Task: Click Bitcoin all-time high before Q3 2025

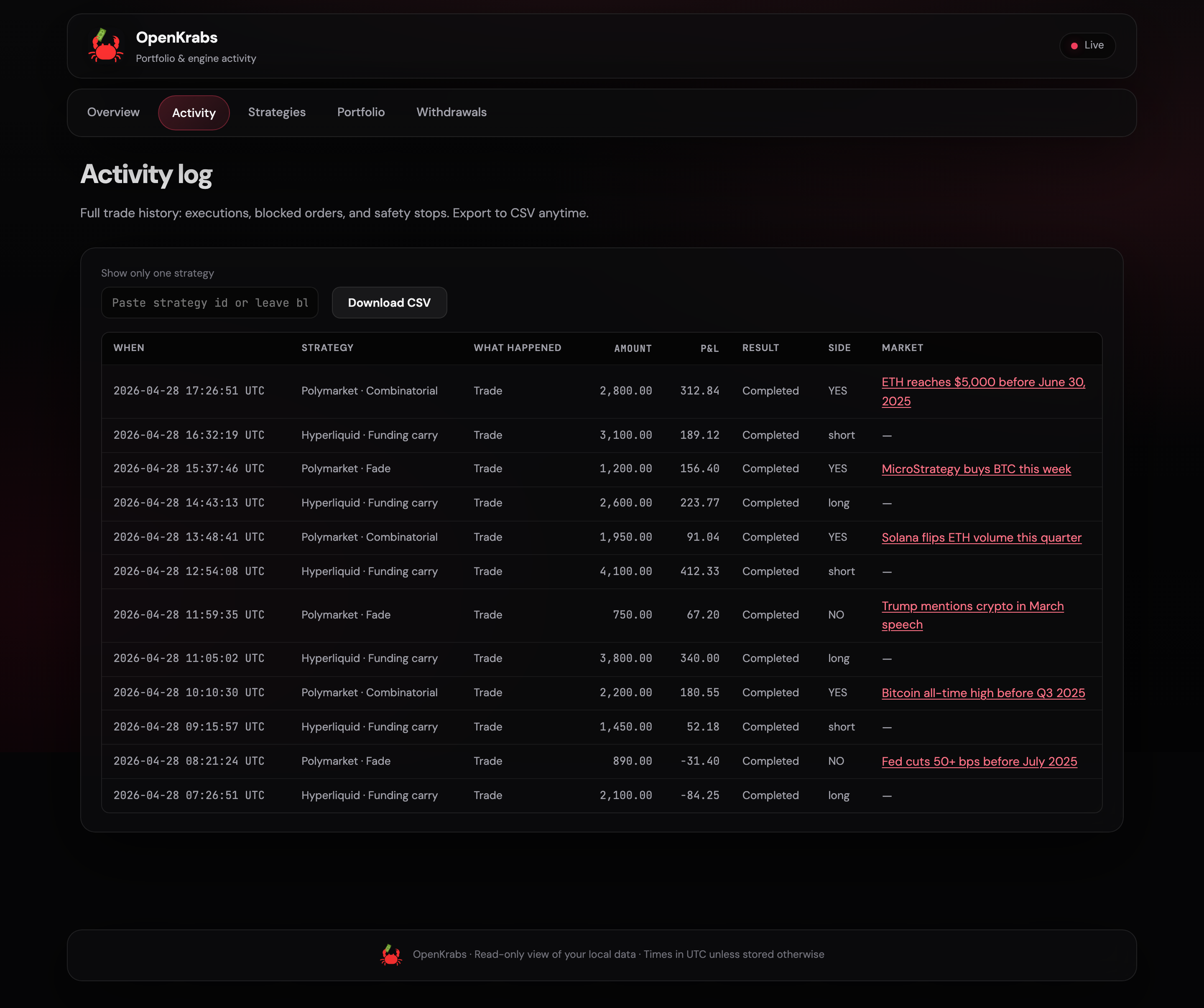Action: tap(983, 693)
